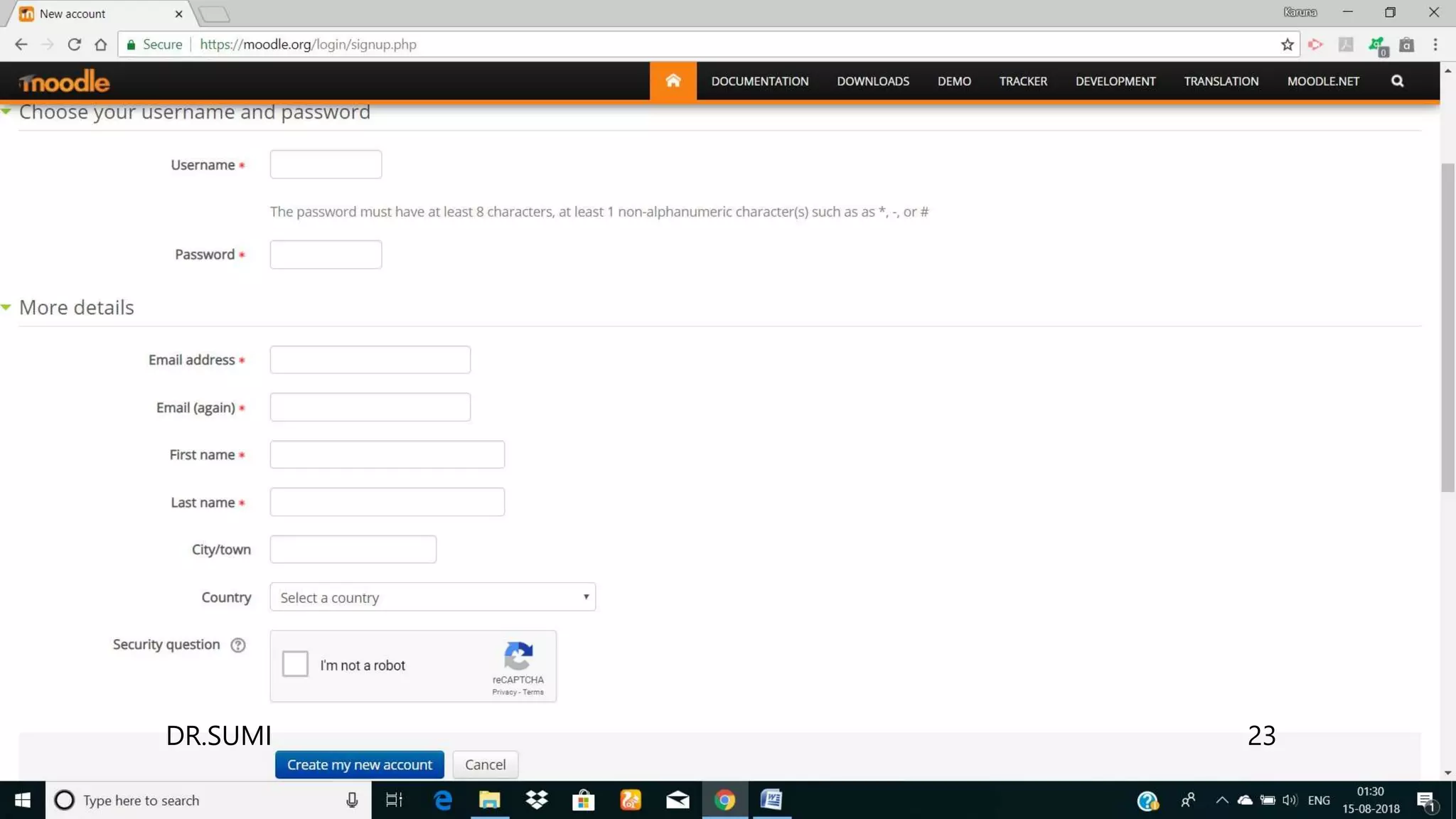The height and width of the screenshot is (819, 1456).
Task: Open the Documentation menu item
Action: (759, 81)
